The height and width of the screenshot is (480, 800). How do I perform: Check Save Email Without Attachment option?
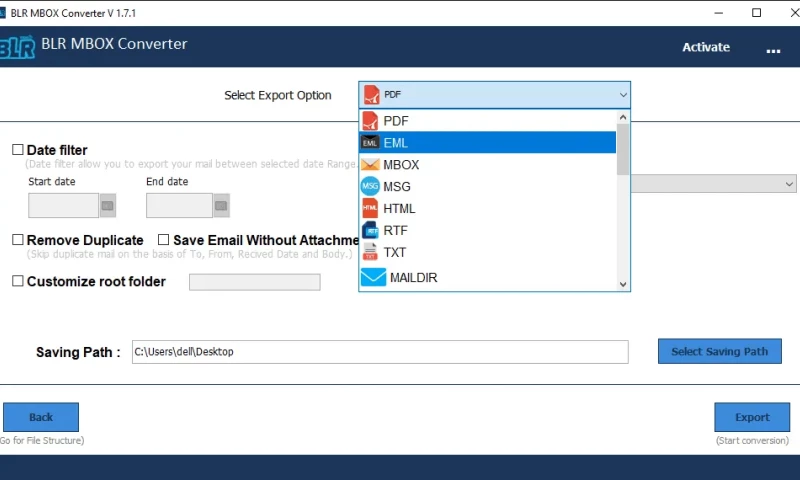[163, 240]
